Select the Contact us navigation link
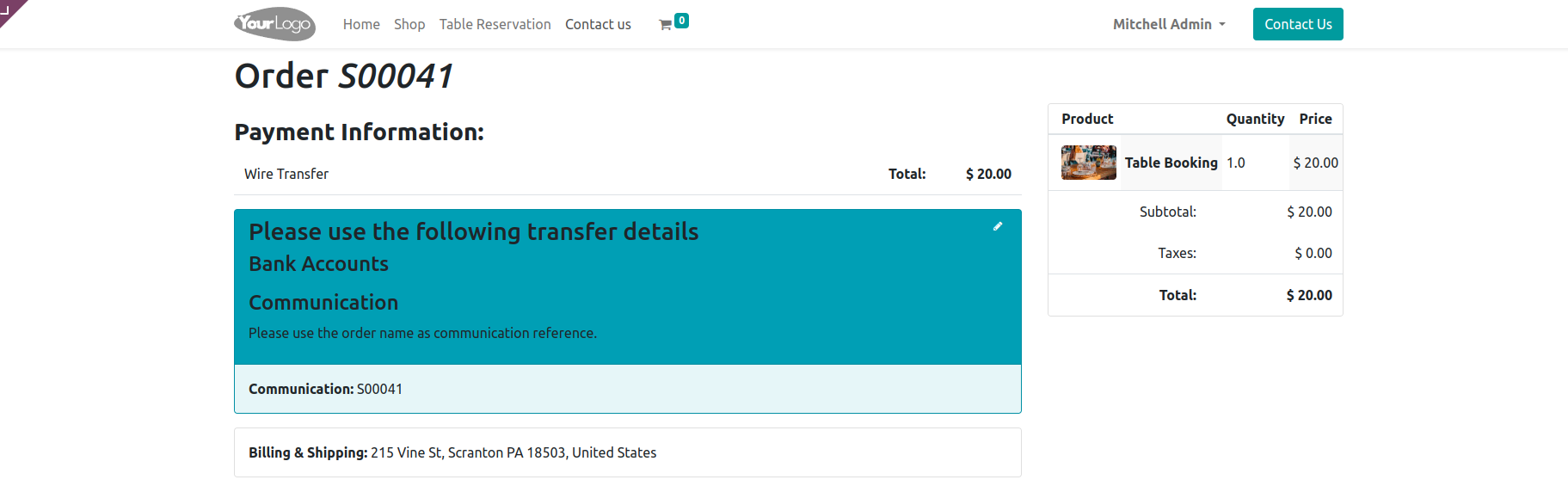 coord(598,24)
